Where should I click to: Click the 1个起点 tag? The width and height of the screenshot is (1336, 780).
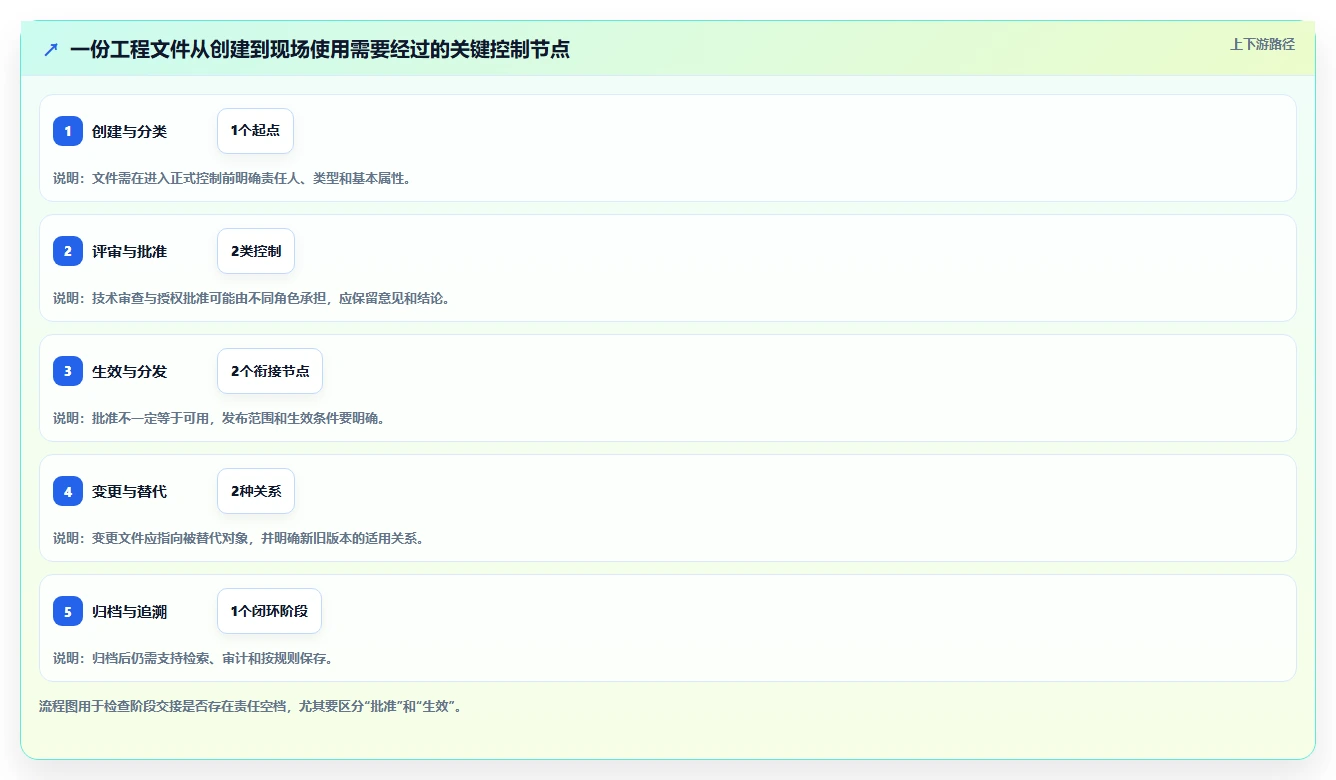coord(255,131)
